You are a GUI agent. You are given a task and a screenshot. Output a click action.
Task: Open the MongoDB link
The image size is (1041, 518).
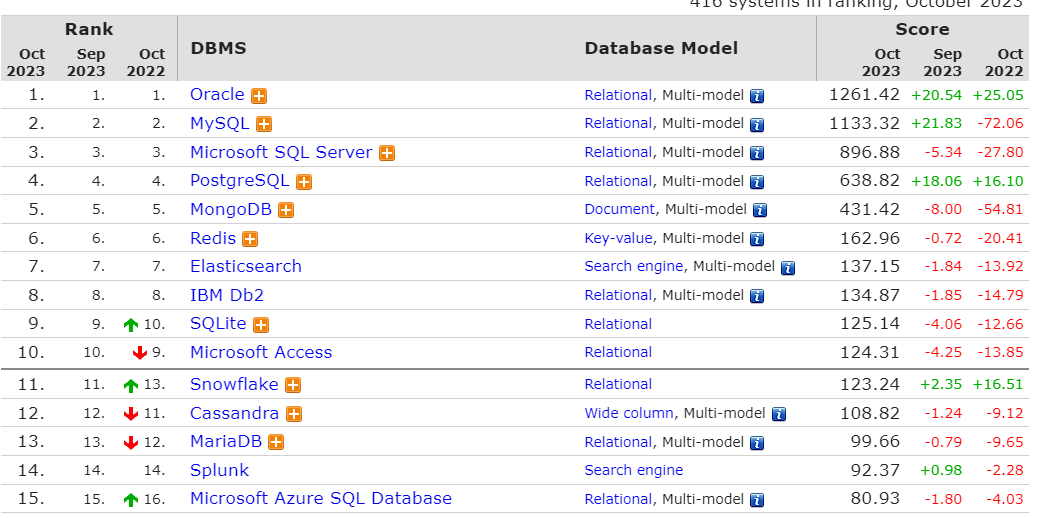pyautogui.click(x=231, y=209)
